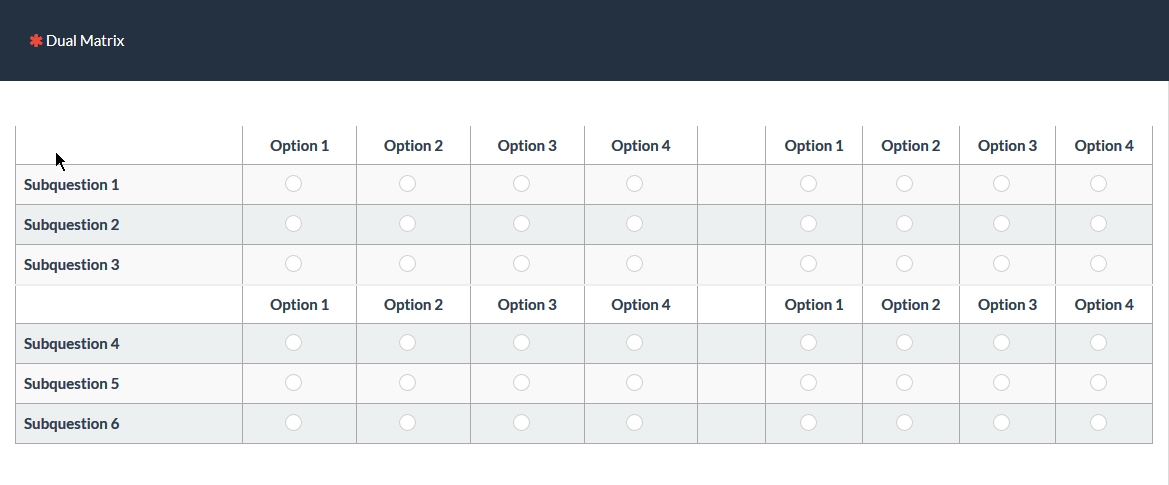Choose Option 2 for Subquestion 6 in left matrix
Viewport: 1169px width, 485px height.
(407, 422)
